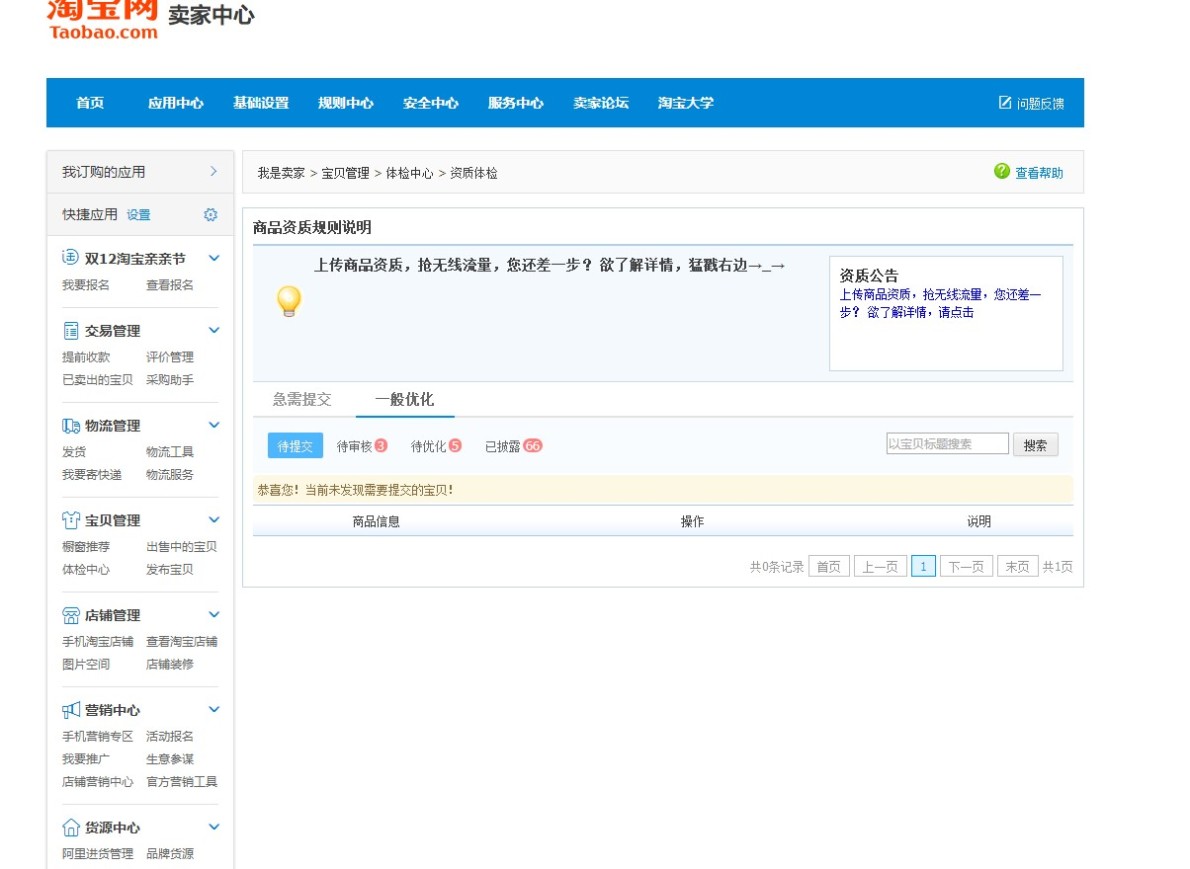Select page 1 in the pagination

click(923, 566)
